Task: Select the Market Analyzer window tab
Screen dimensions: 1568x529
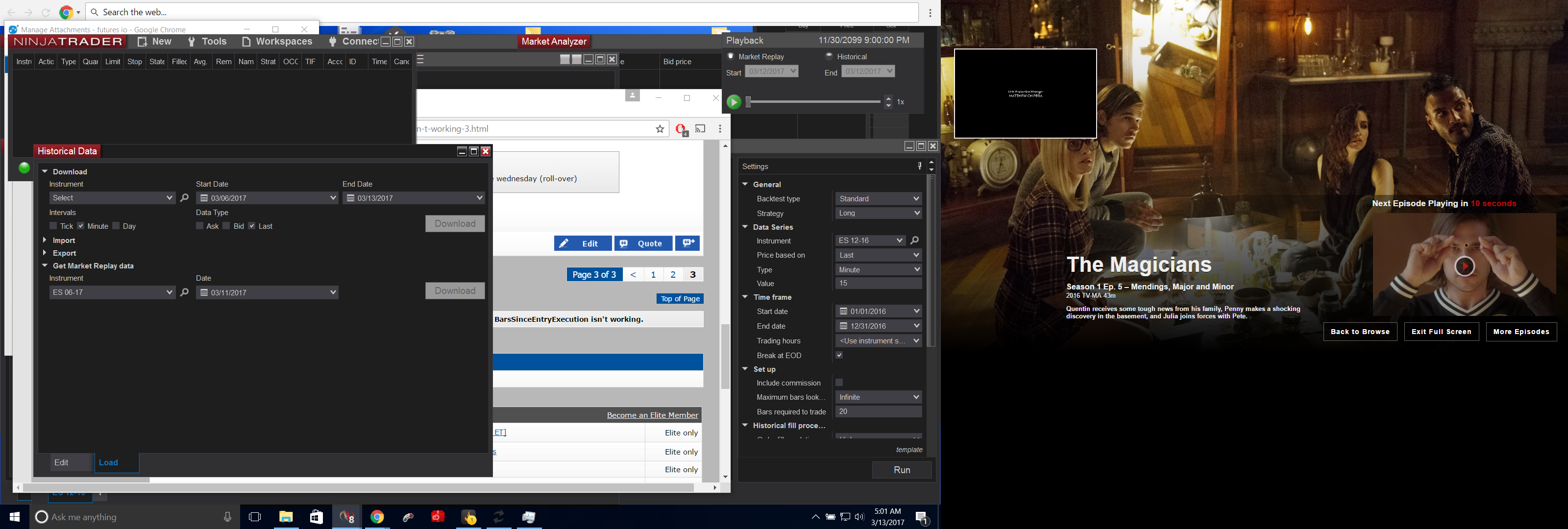Action: (554, 42)
